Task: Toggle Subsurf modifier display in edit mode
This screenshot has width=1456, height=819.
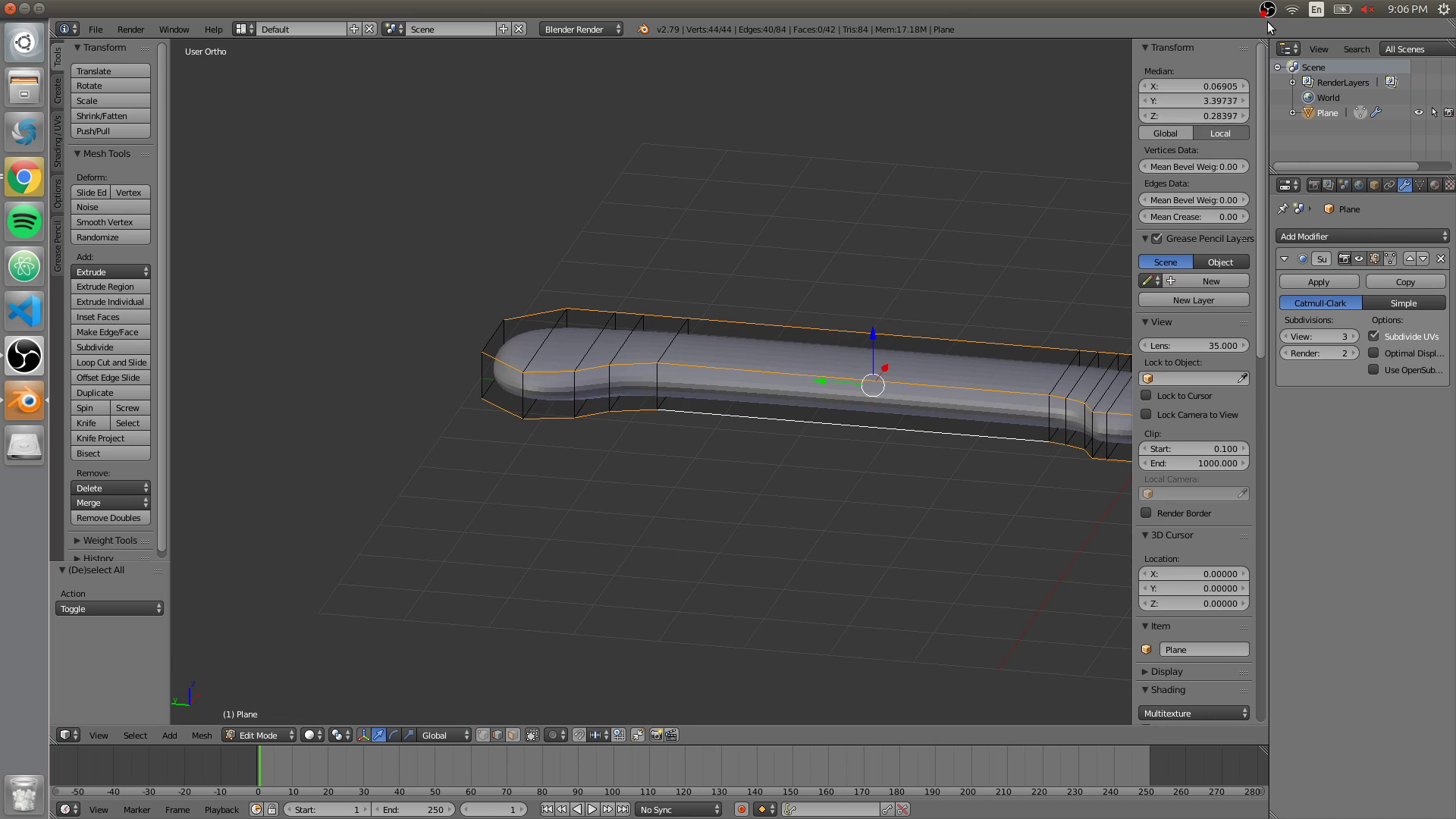Action: 1374,259
